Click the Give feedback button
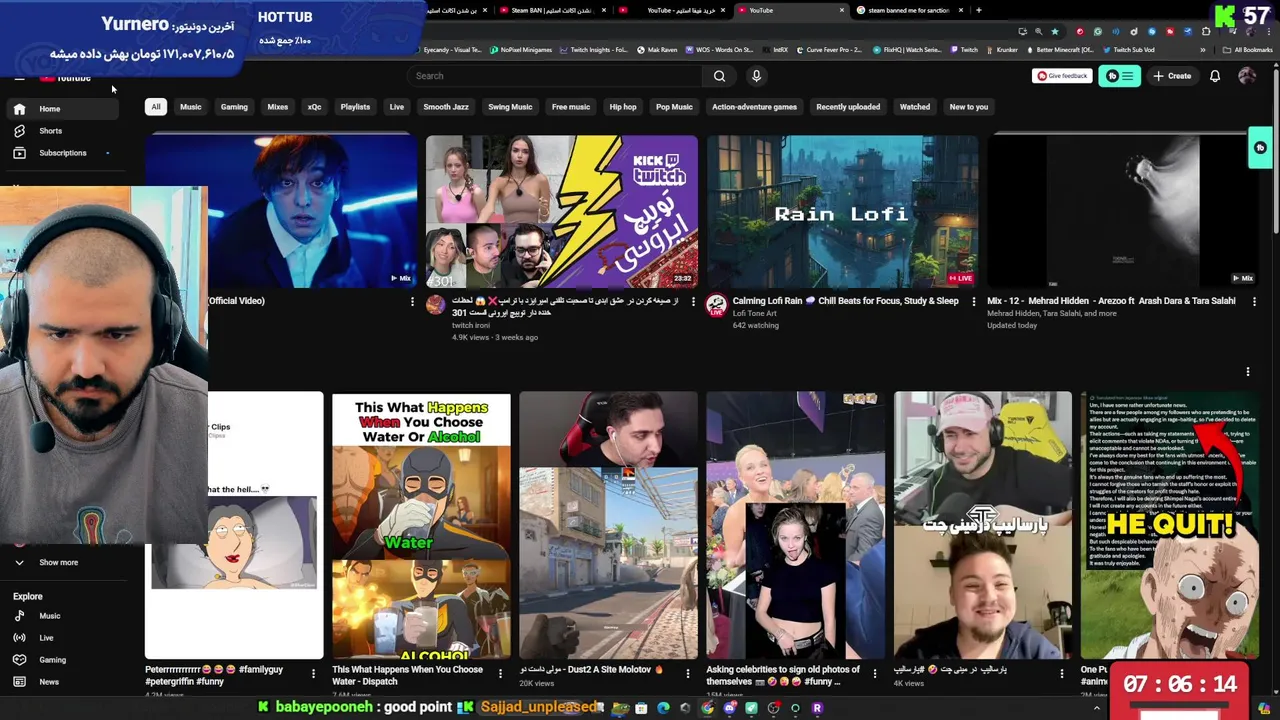 (x=1062, y=76)
